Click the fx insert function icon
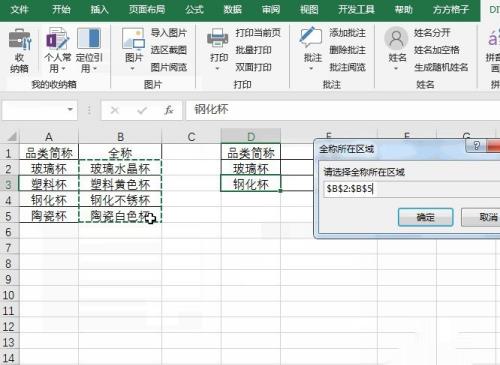 click(x=169, y=110)
